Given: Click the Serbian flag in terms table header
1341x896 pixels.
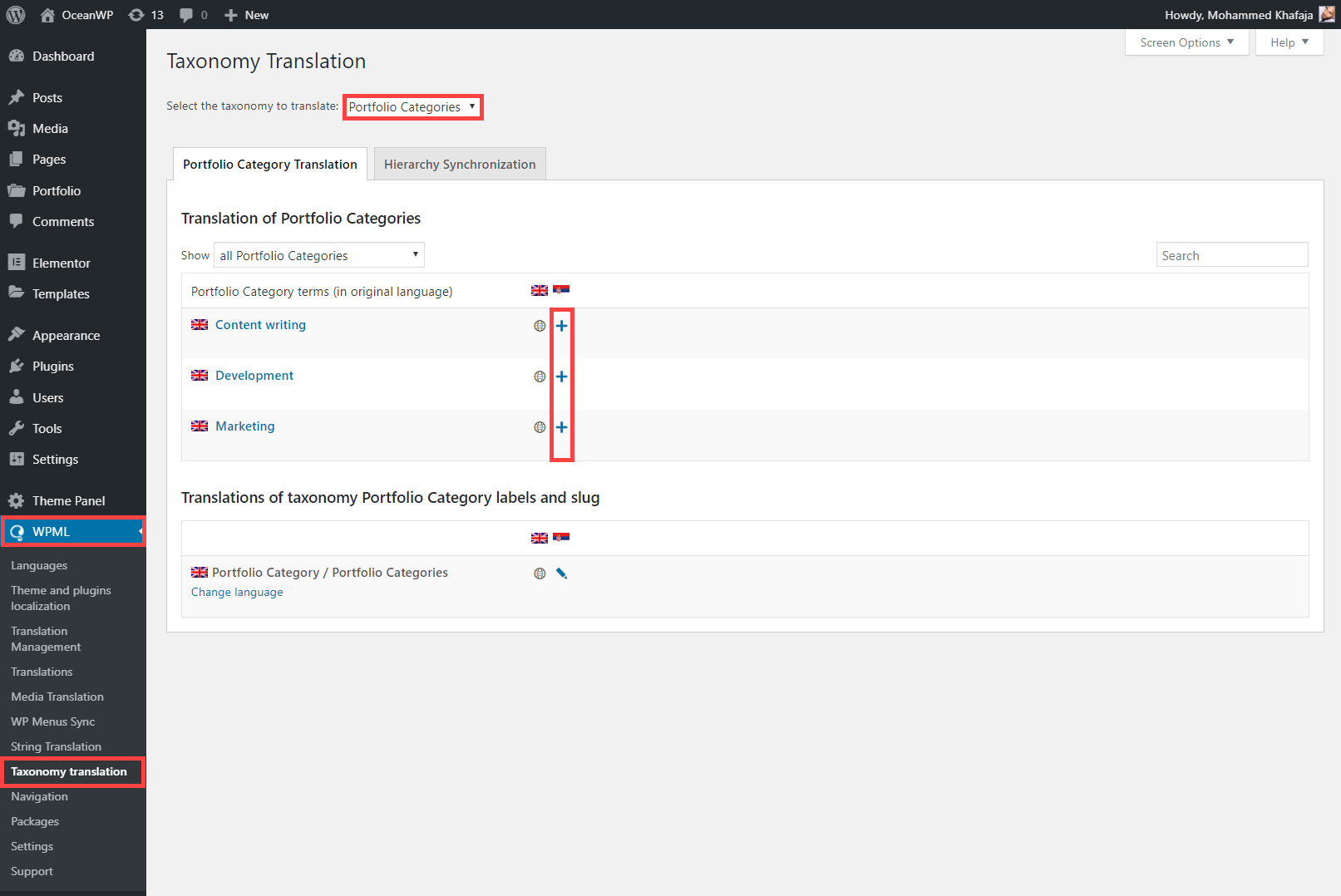Looking at the screenshot, I should [x=561, y=290].
